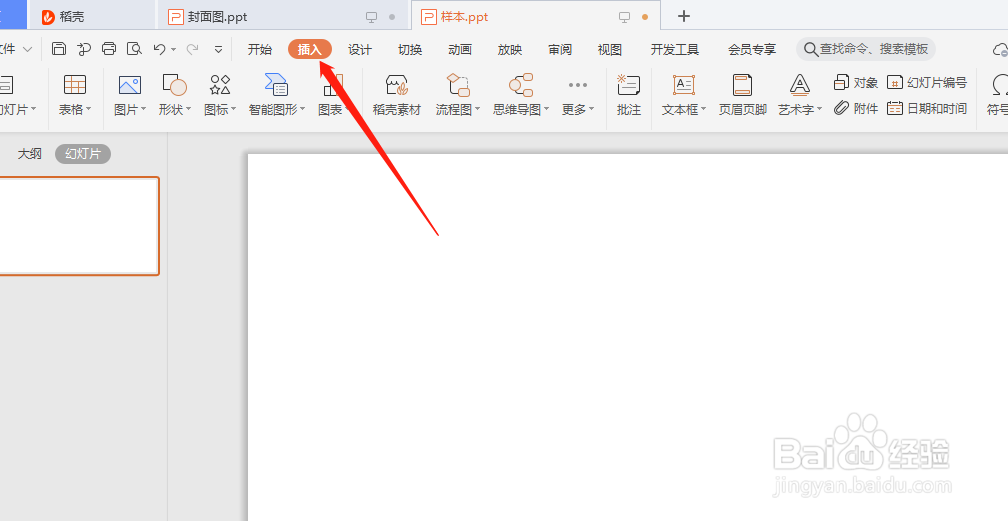The width and height of the screenshot is (1008, 521).
Task: Insert 日期和时间 date and time
Action: [926, 108]
